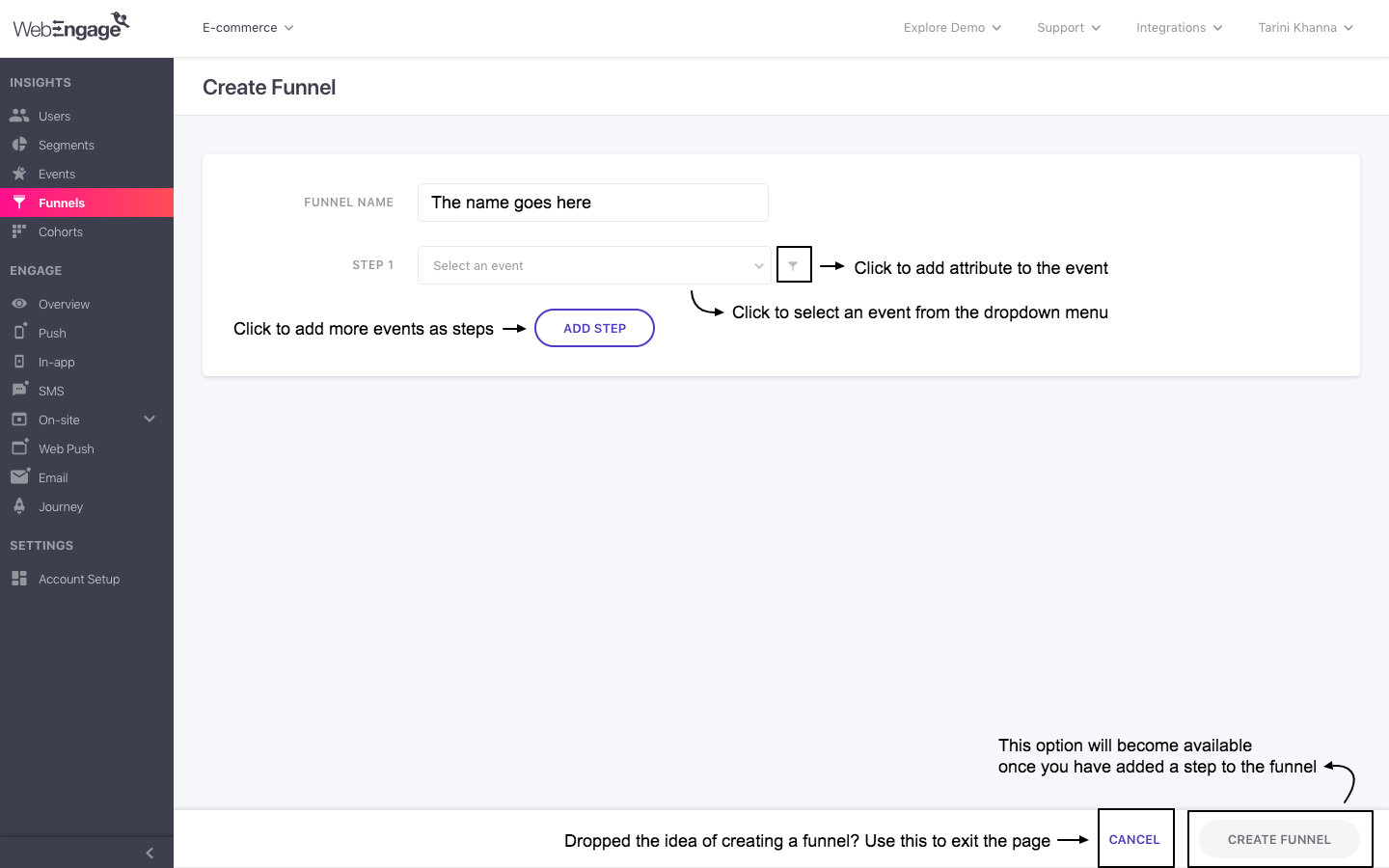Open the Explore Demo menu
Image resolution: width=1389 pixels, height=868 pixels.
click(952, 27)
